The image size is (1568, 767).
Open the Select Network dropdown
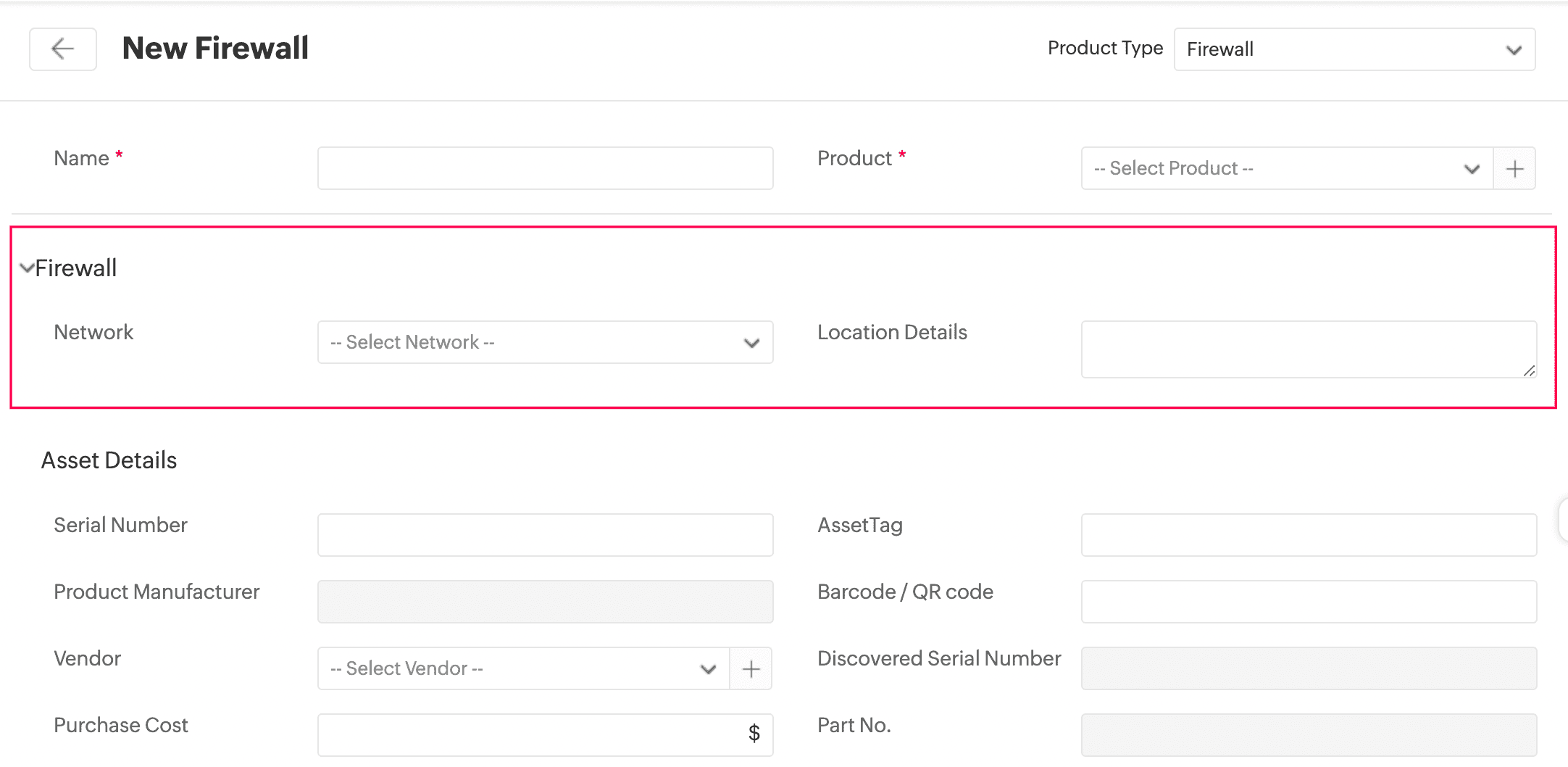coord(545,342)
